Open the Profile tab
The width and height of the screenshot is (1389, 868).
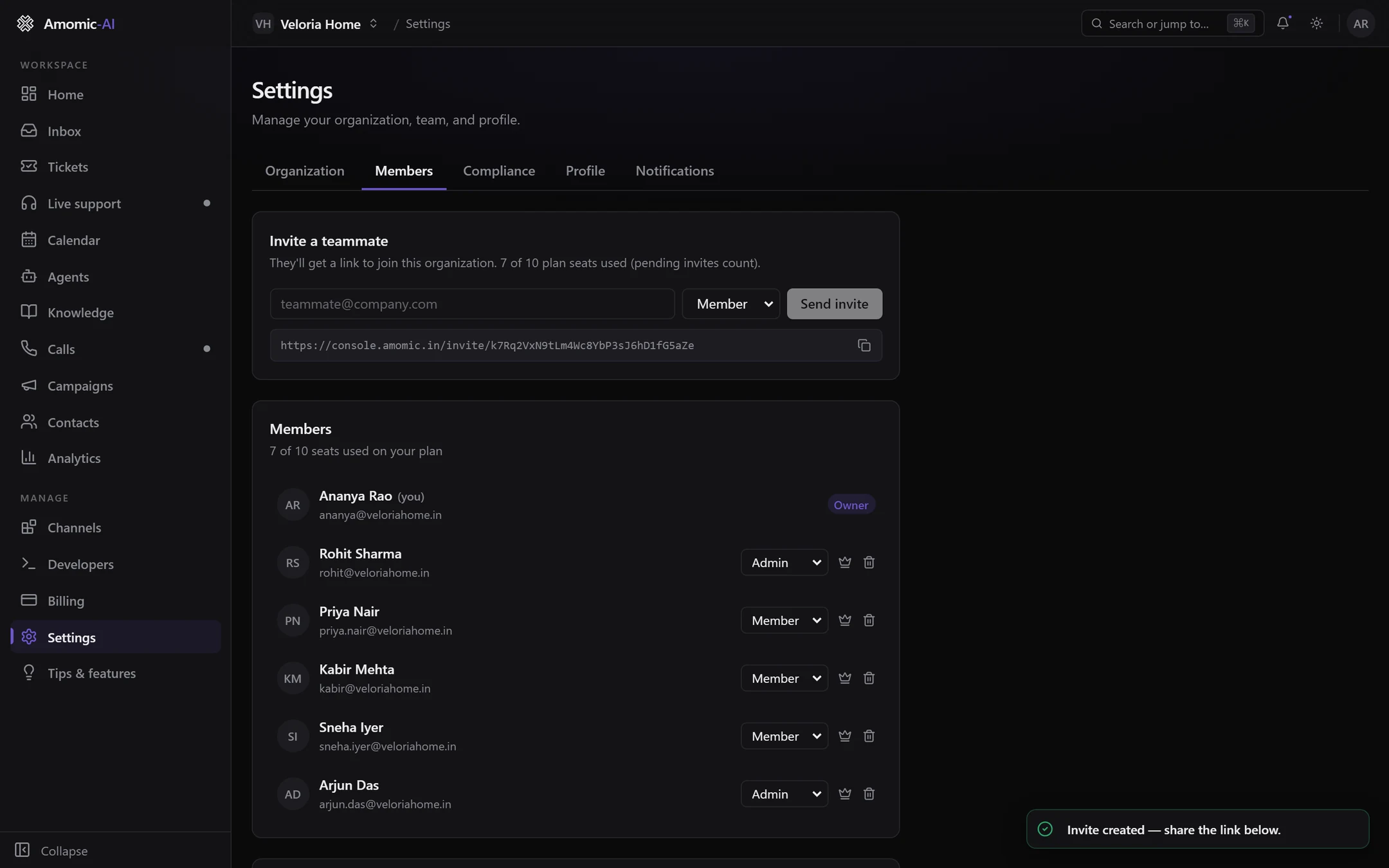585,171
